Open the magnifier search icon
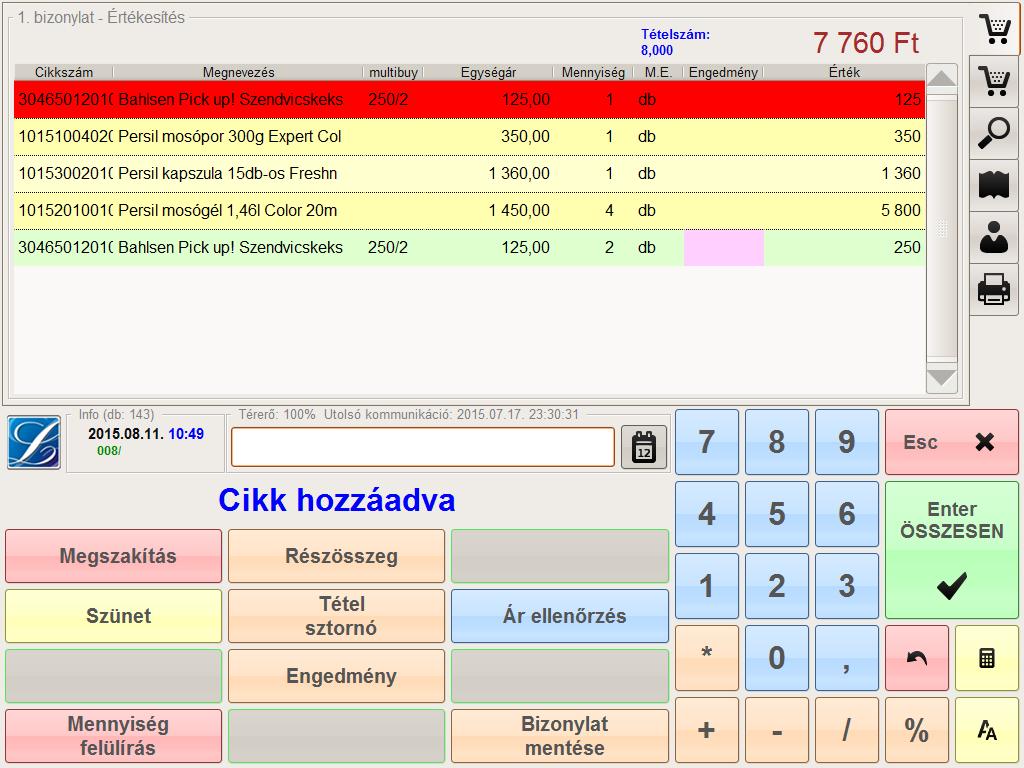 (994, 133)
